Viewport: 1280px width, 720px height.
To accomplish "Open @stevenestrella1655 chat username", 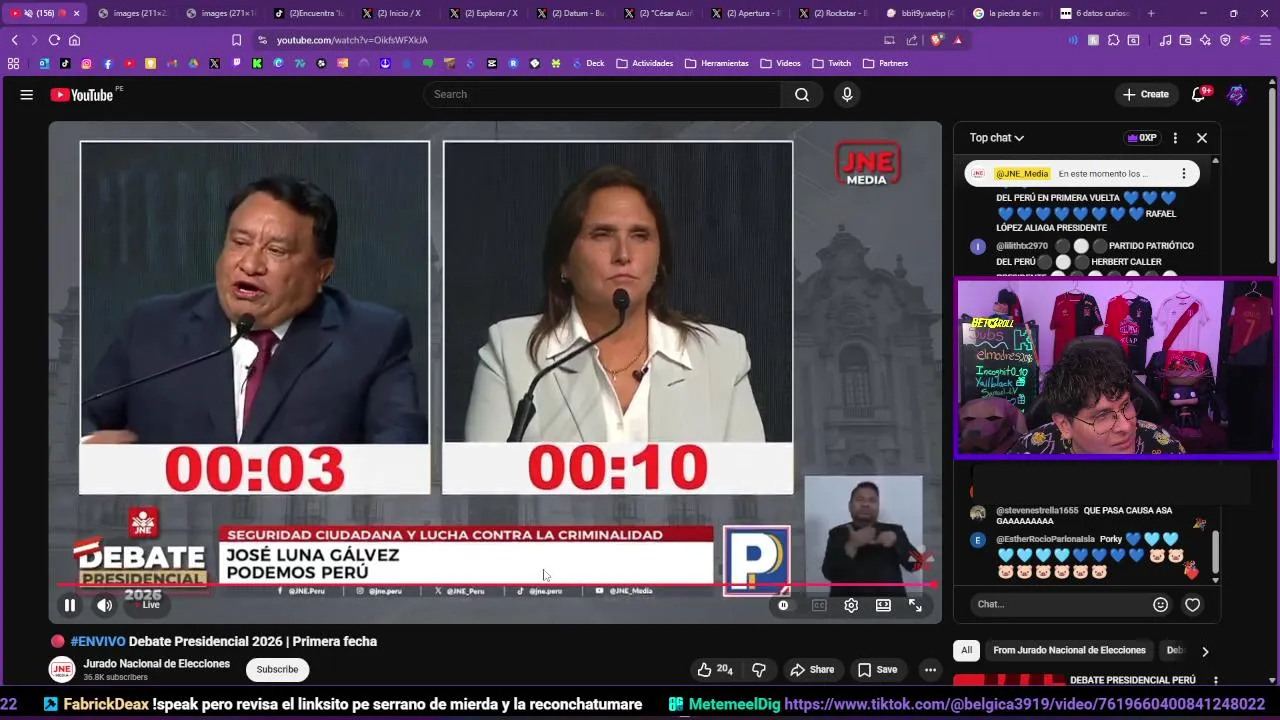I will tap(1037, 510).
